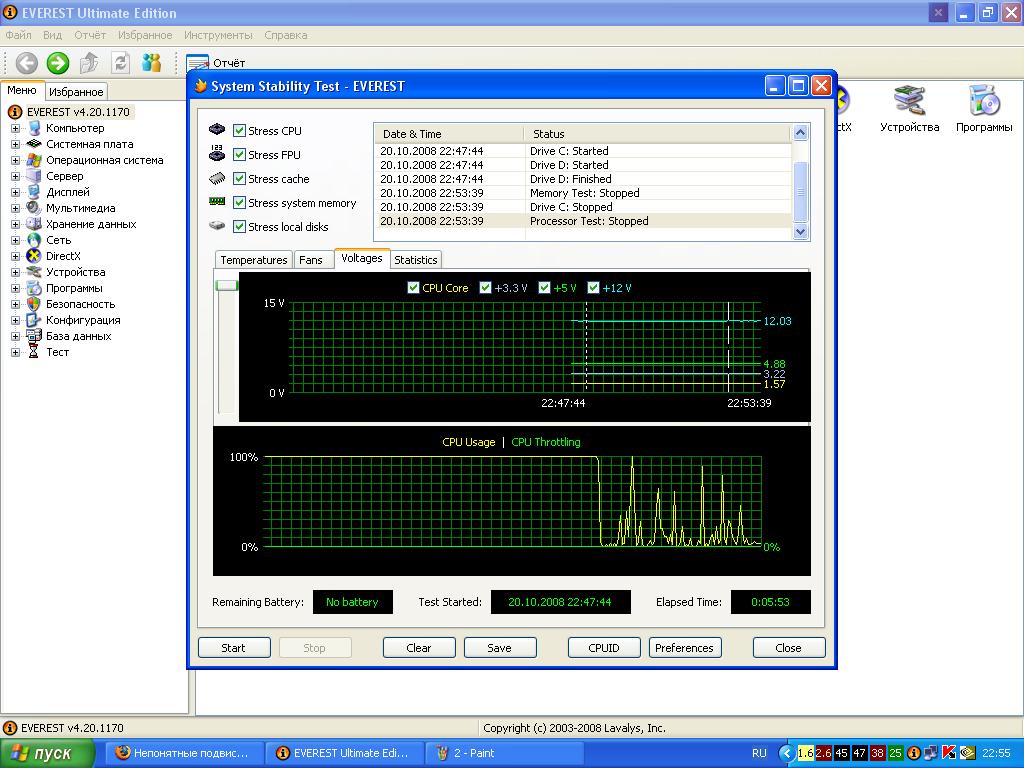The image size is (1024, 768).
Task: Select the DirectX tree item icon
Action: click(x=34, y=256)
